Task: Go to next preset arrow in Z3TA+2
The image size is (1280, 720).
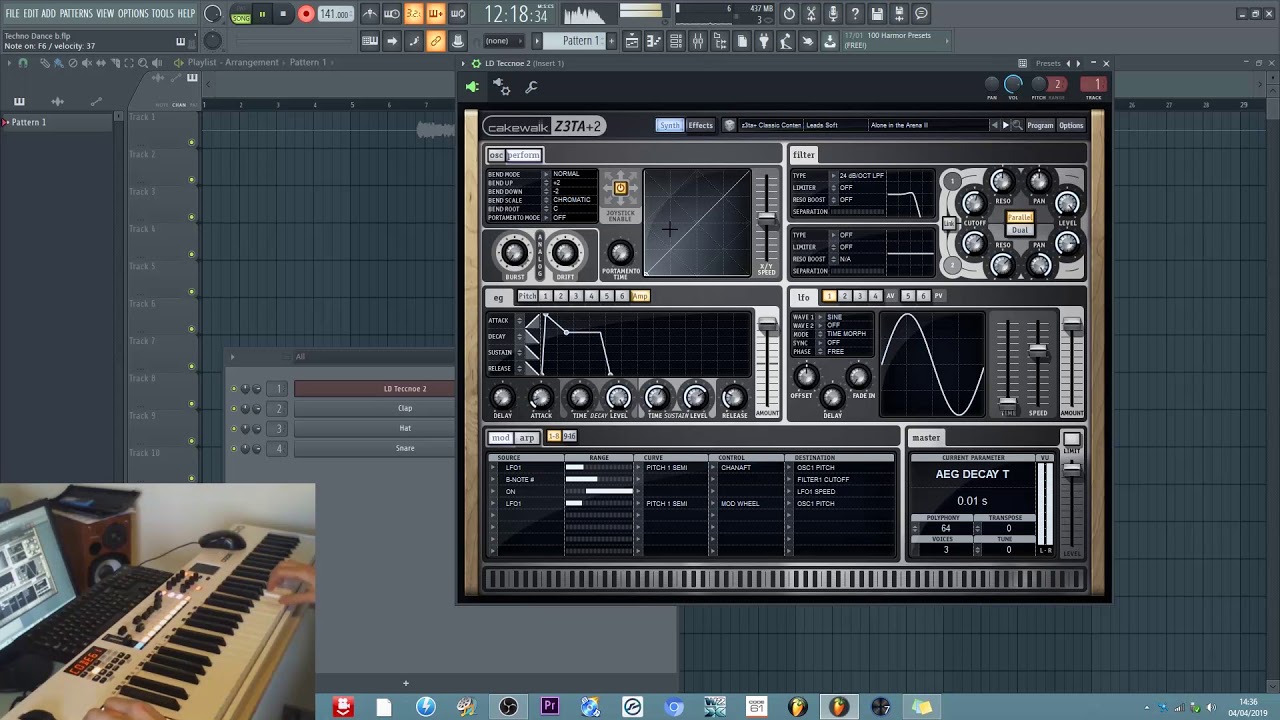Action: coord(1005,125)
